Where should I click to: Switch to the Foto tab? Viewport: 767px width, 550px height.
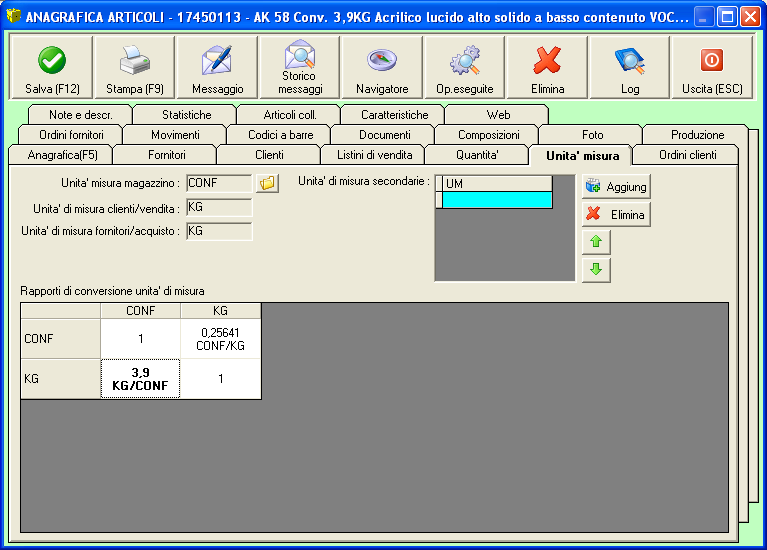(592, 135)
